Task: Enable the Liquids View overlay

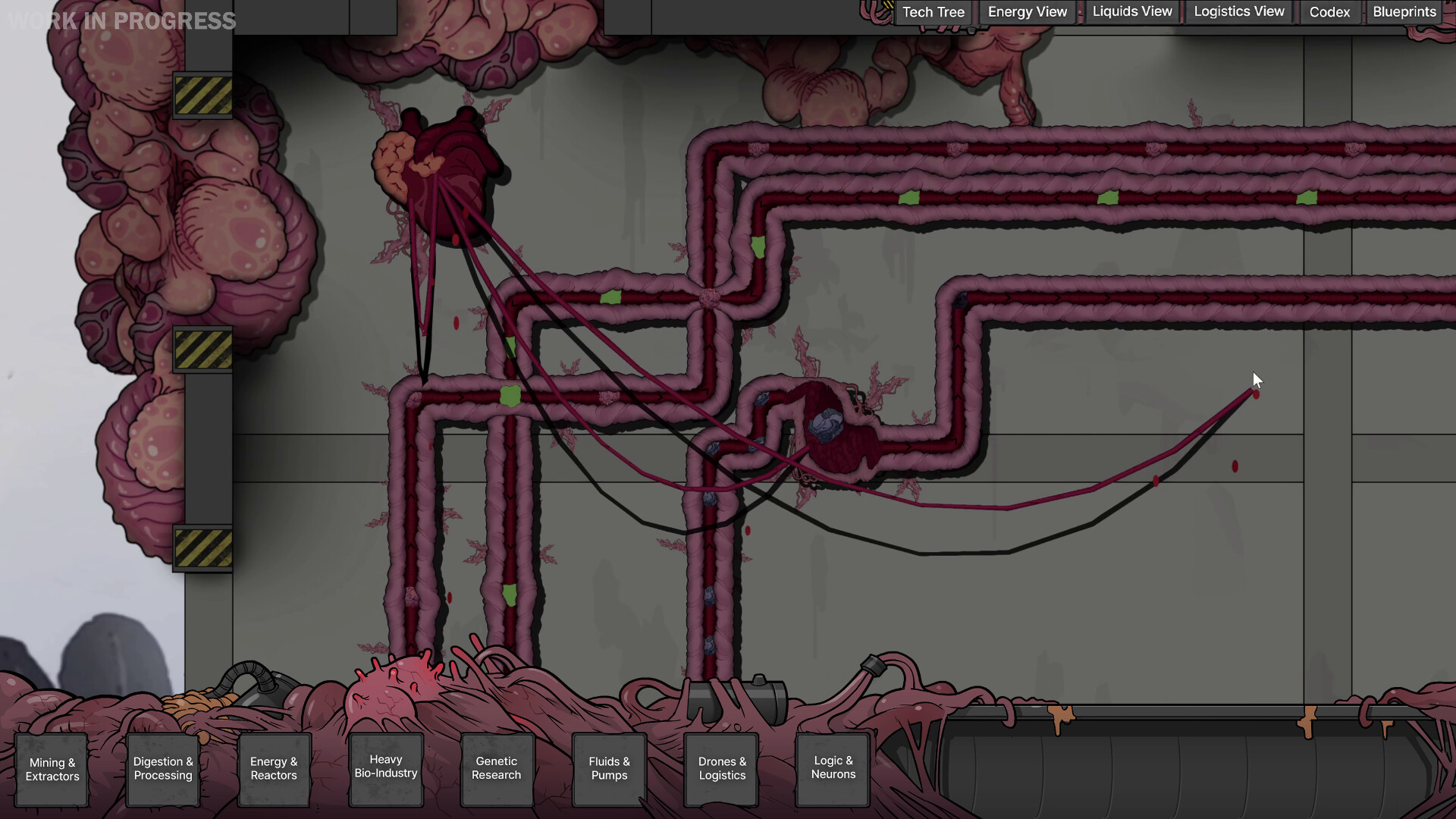Action: (x=1131, y=11)
